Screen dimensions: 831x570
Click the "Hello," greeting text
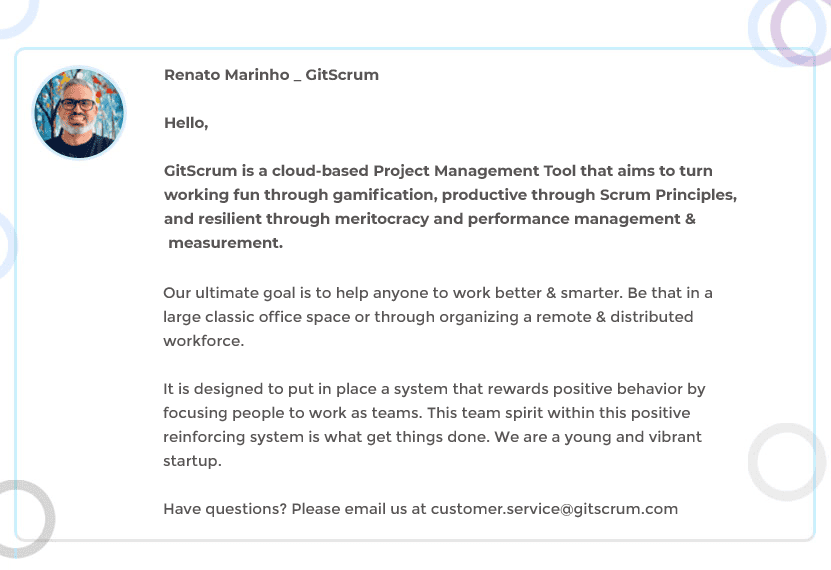click(x=186, y=124)
